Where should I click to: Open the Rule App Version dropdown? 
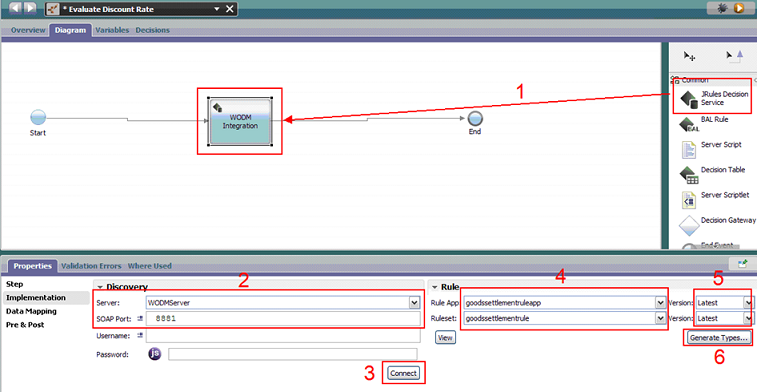(x=748, y=303)
